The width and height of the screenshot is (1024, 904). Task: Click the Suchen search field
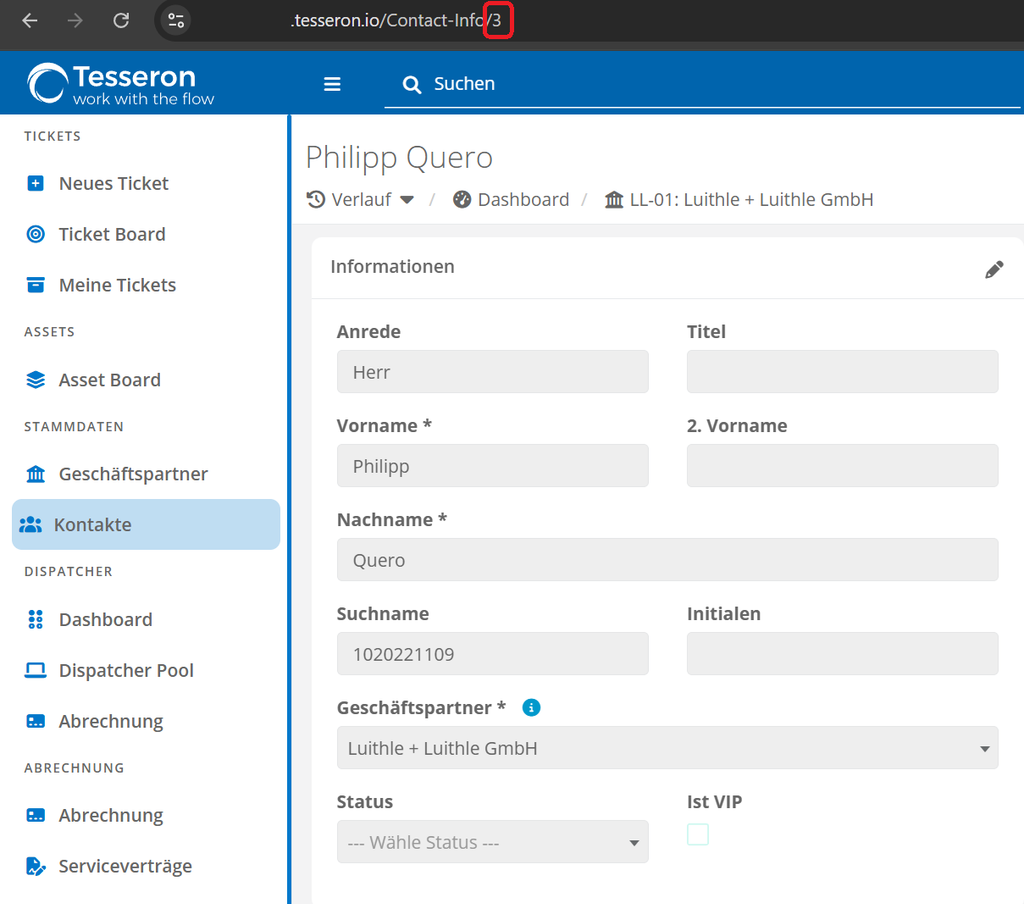pos(702,84)
